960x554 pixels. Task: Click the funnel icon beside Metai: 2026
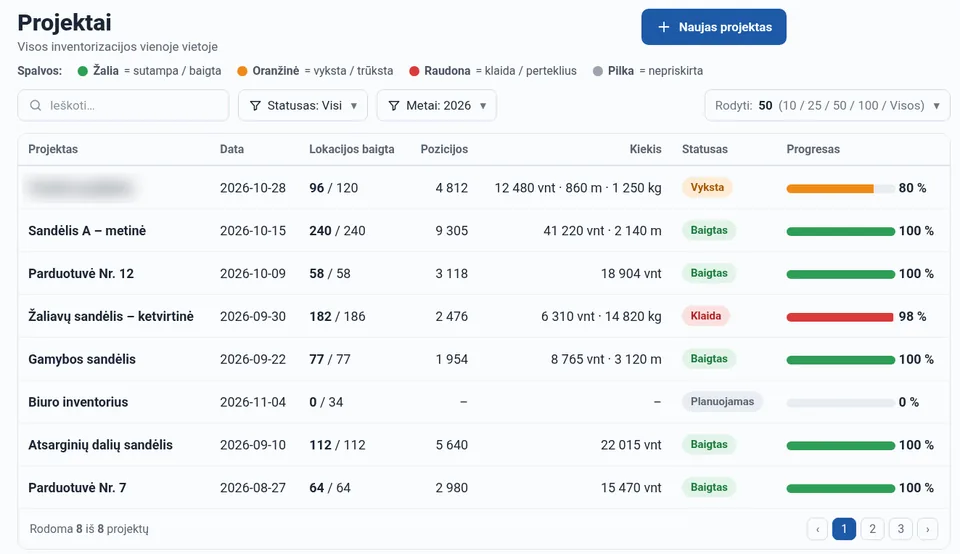394,105
